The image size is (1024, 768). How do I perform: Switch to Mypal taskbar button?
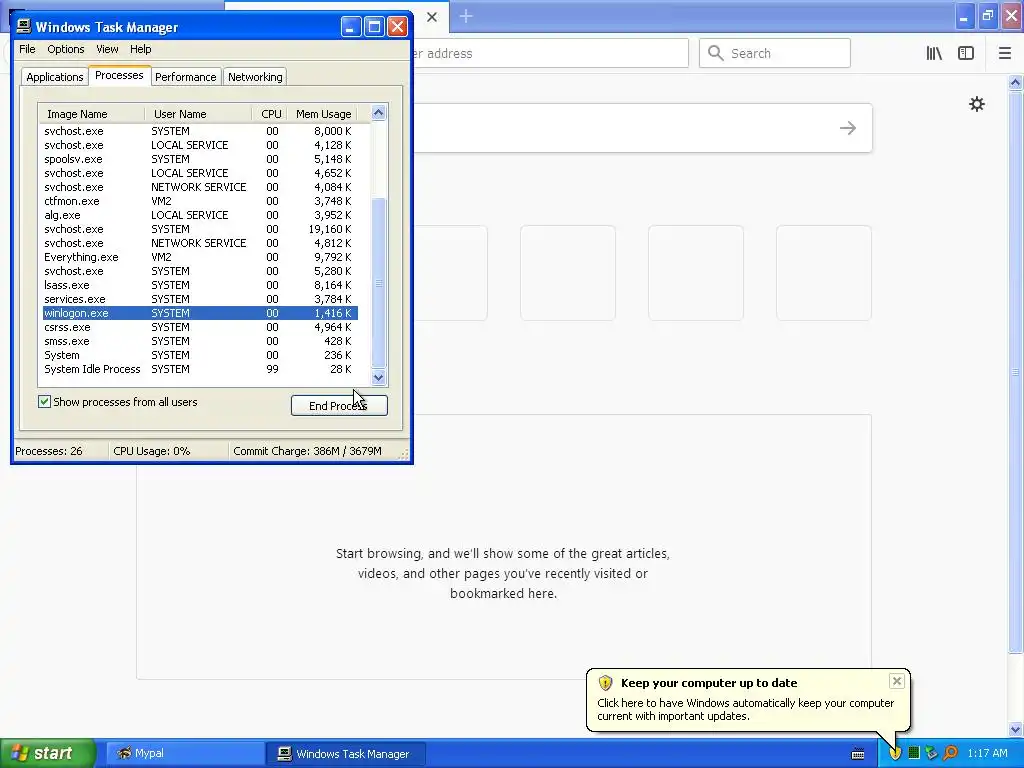pyautogui.click(x=185, y=754)
